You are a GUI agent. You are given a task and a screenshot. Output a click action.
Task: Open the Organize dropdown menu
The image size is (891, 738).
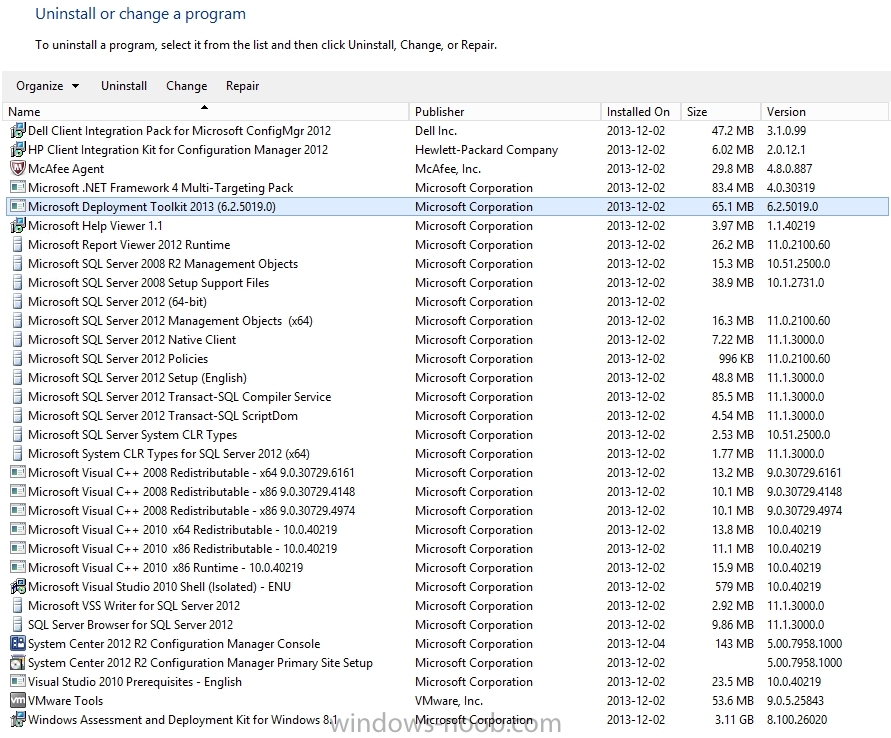click(x=47, y=86)
